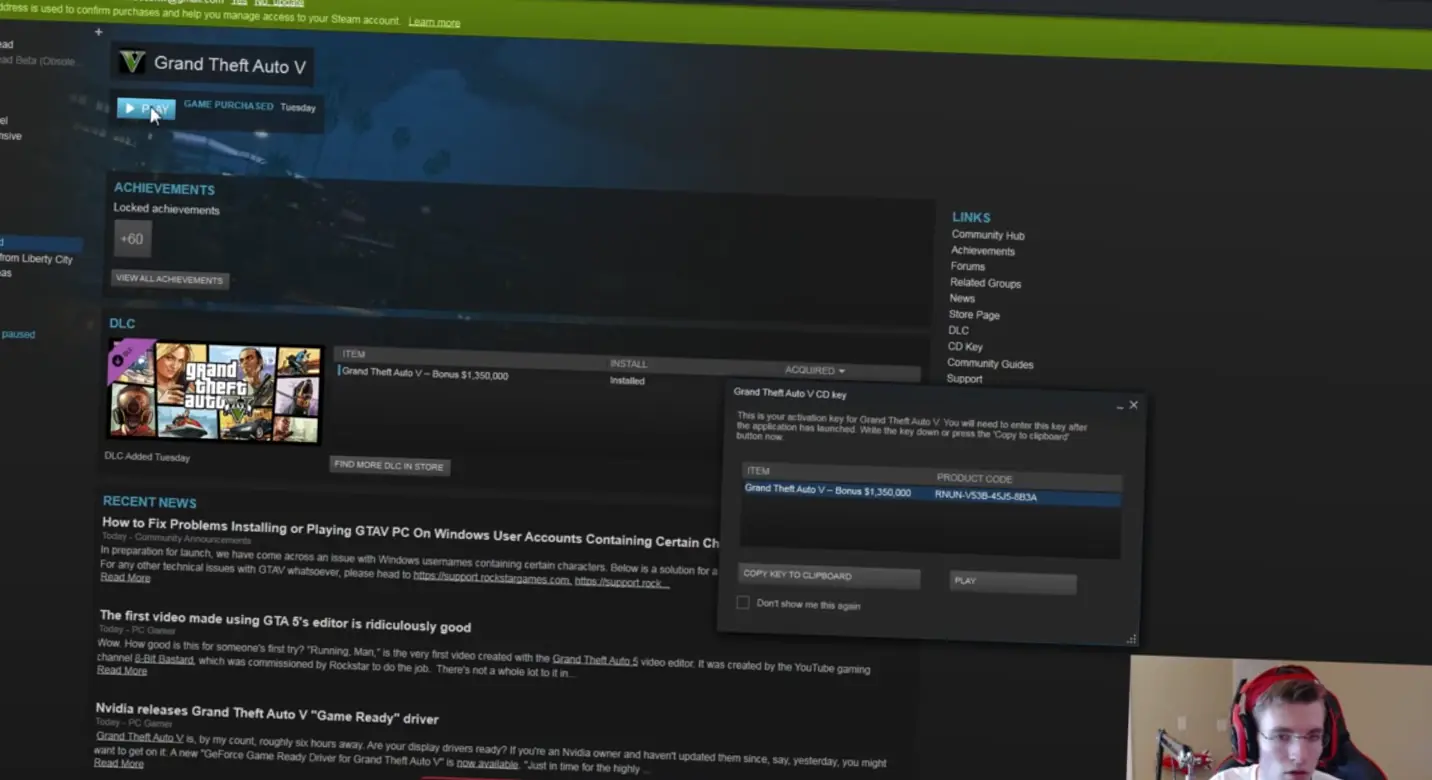Screen dimensions: 1432x780
Task: Click Copy Key to Clipboard in CD key dialog
Action: [829, 576]
